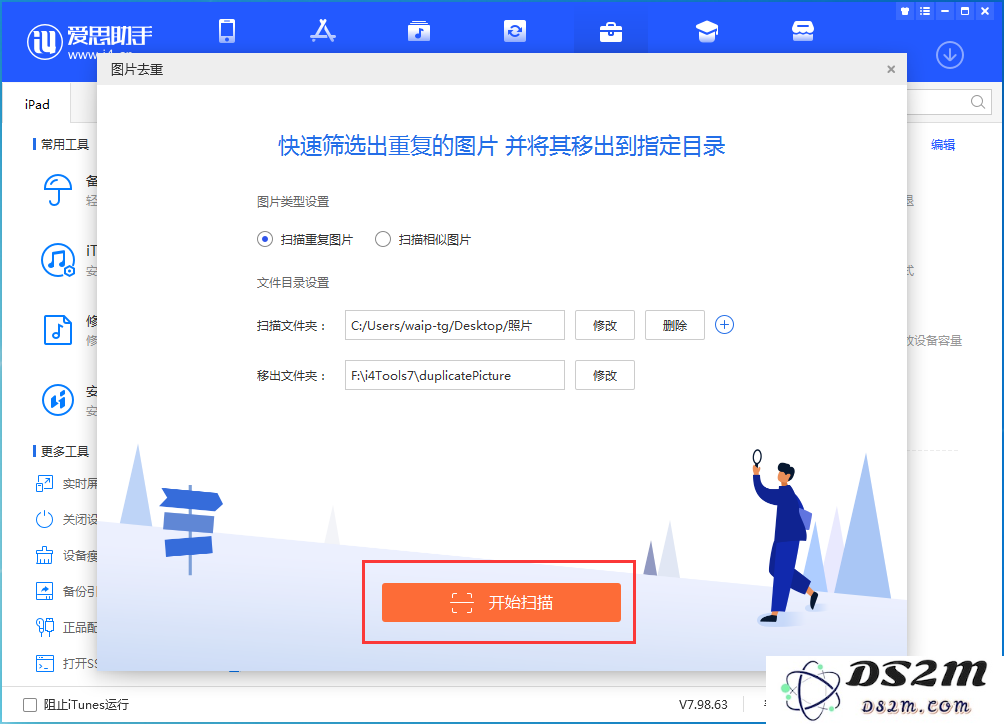
Task: Select 扫描相似图片 radio option
Action: click(423, 239)
